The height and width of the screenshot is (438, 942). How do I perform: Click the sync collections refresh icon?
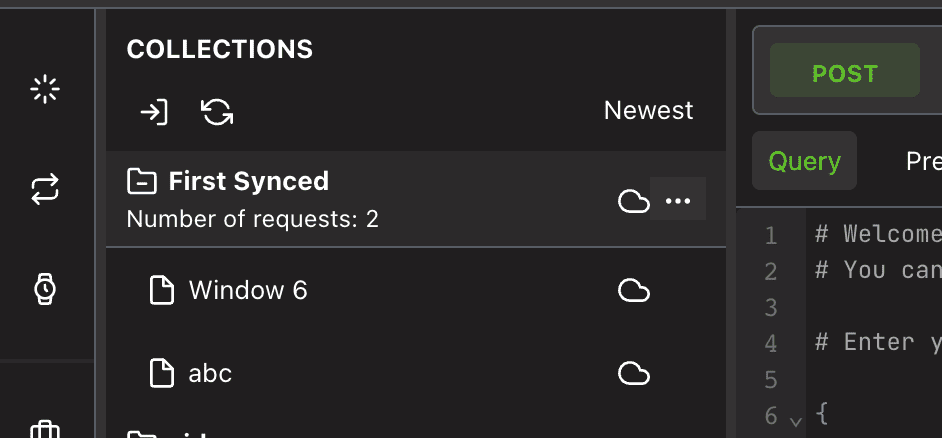(217, 112)
